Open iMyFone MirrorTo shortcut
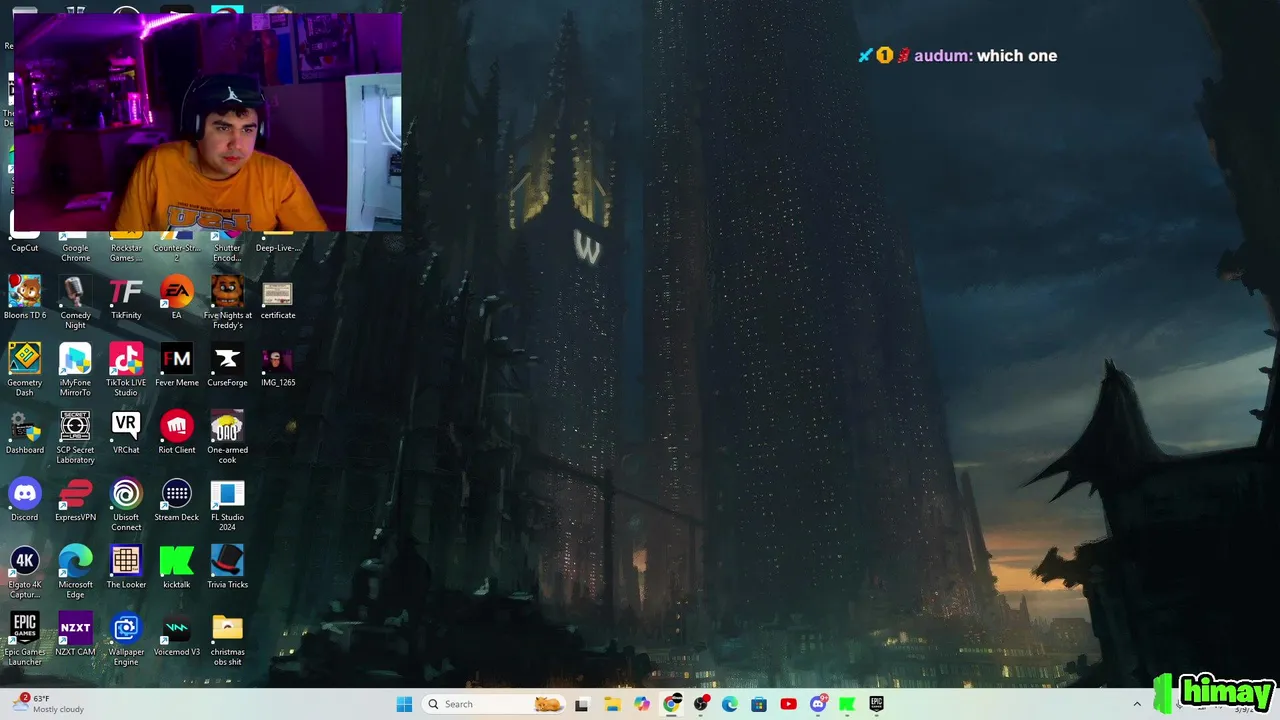 click(x=75, y=359)
